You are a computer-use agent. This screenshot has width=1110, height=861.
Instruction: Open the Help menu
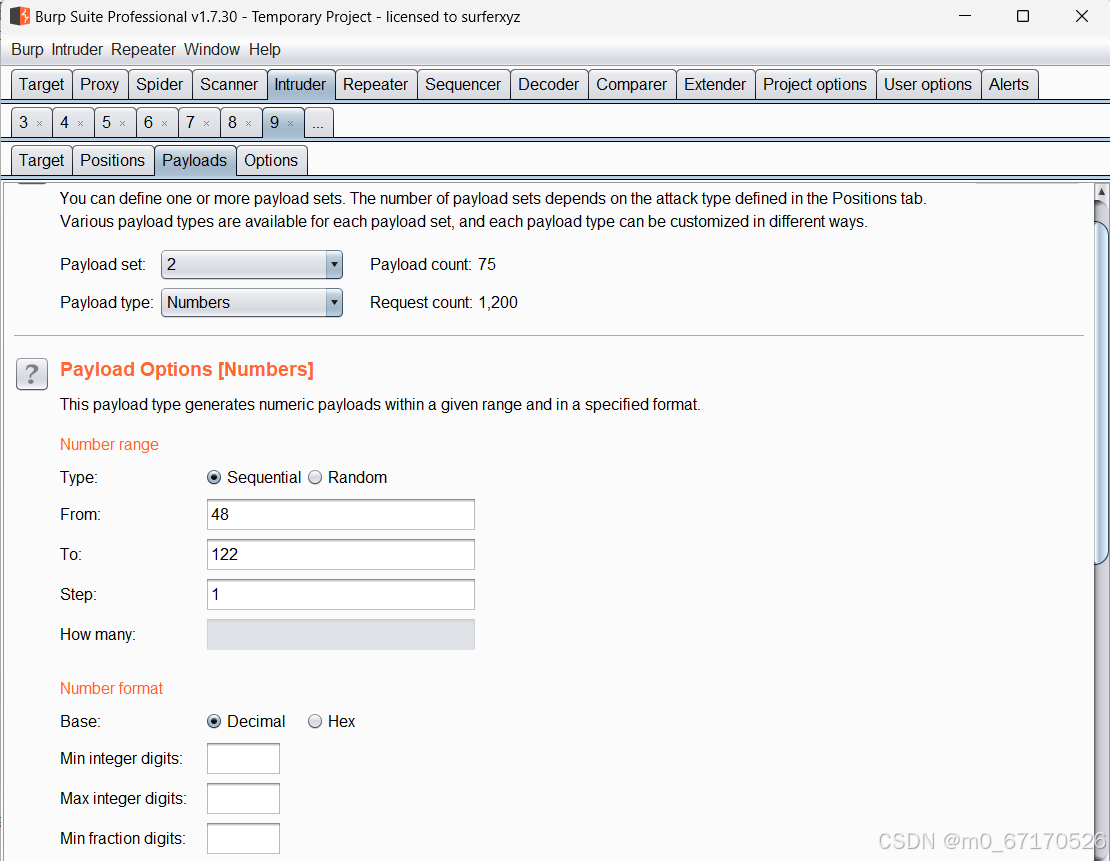265,50
